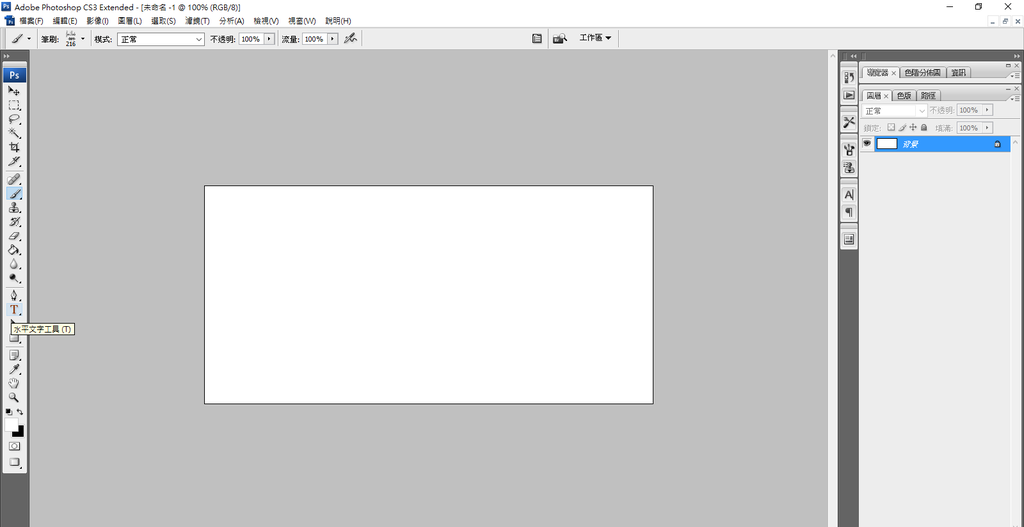The width and height of the screenshot is (1024, 527).
Task: Select the Slice tool
Action: [14, 161]
